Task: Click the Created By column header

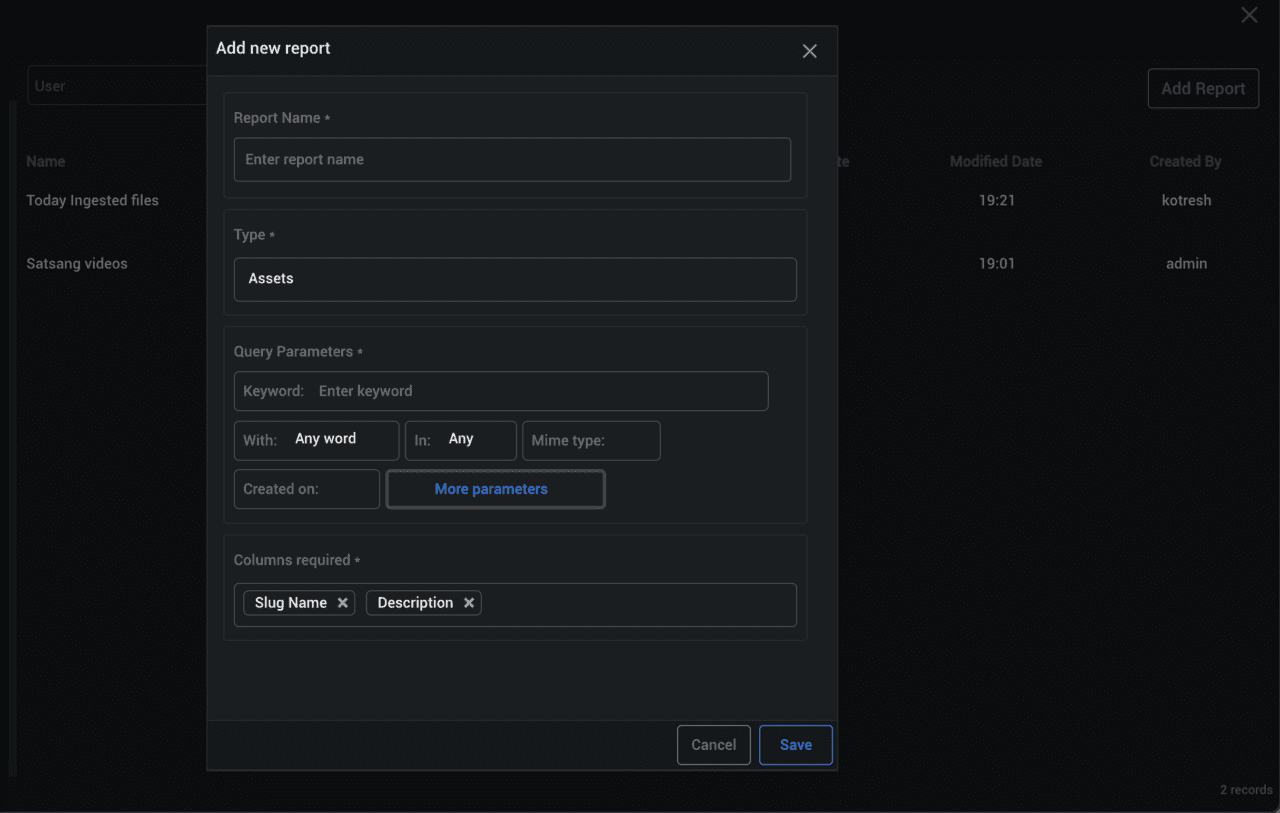Action: 1186,161
